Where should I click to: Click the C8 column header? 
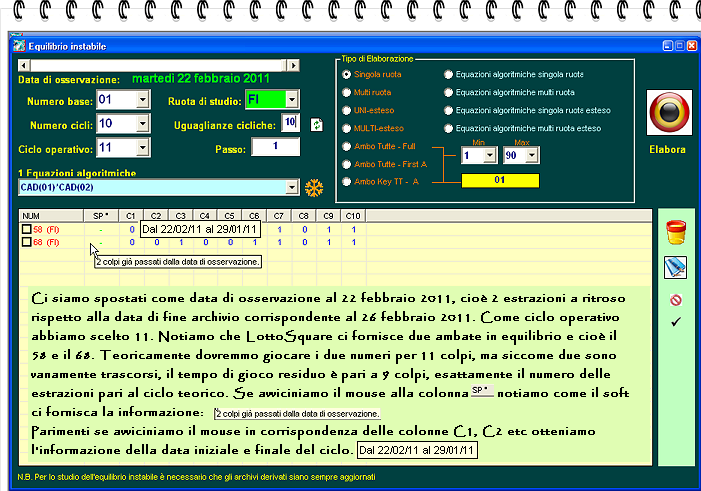pyautogui.click(x=304, y=216)
